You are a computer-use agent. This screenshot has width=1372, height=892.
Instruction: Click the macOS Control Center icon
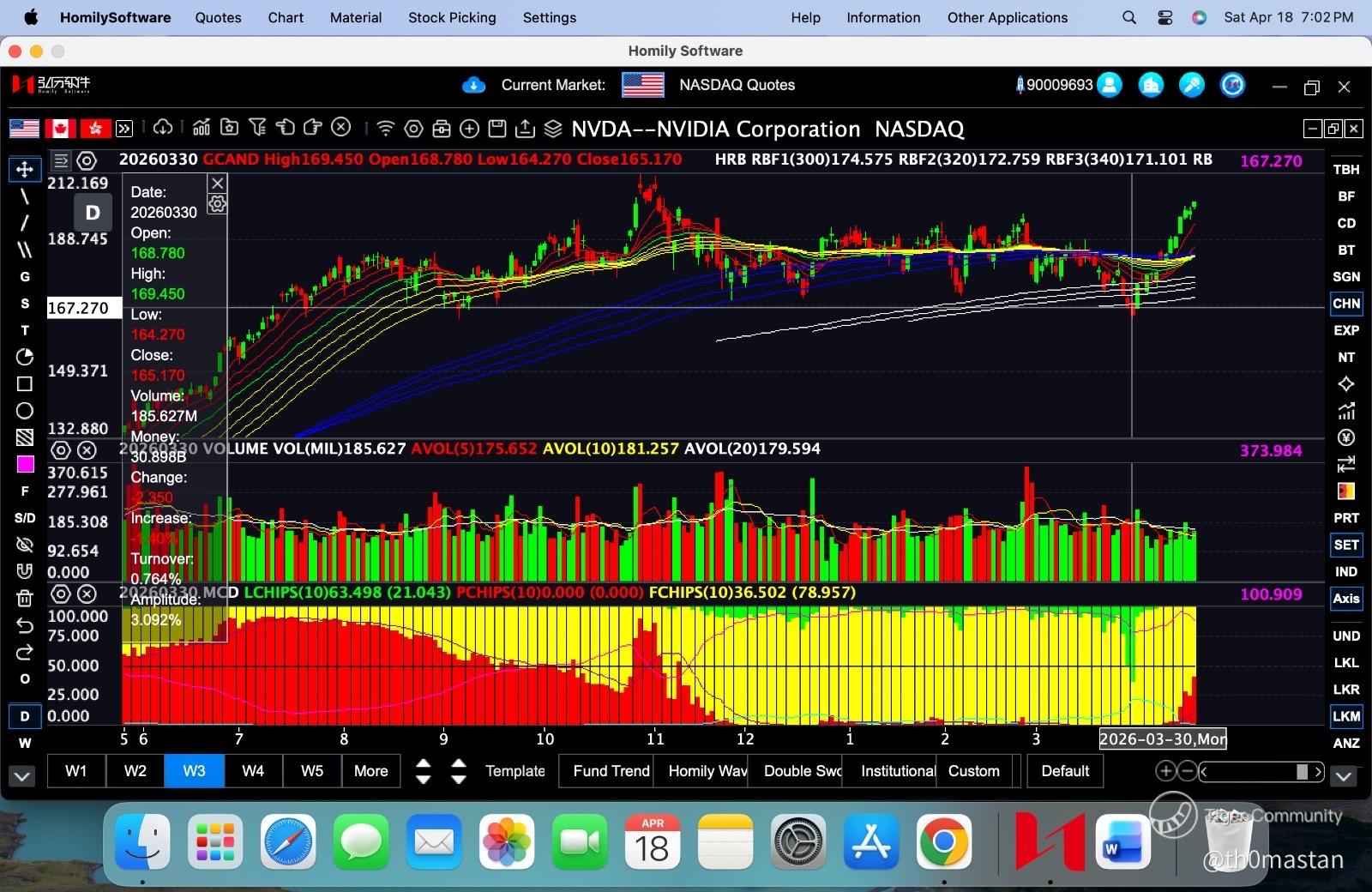[1164, 17]
